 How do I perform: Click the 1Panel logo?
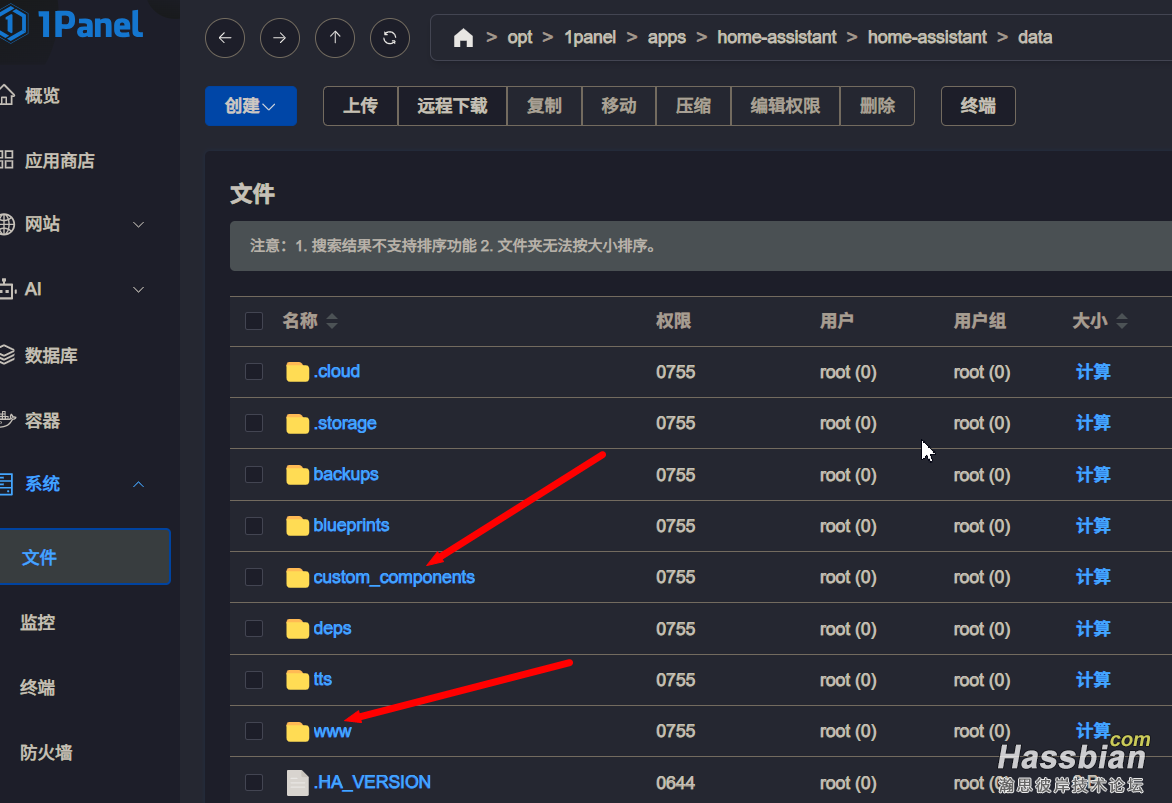pos(71,24)
